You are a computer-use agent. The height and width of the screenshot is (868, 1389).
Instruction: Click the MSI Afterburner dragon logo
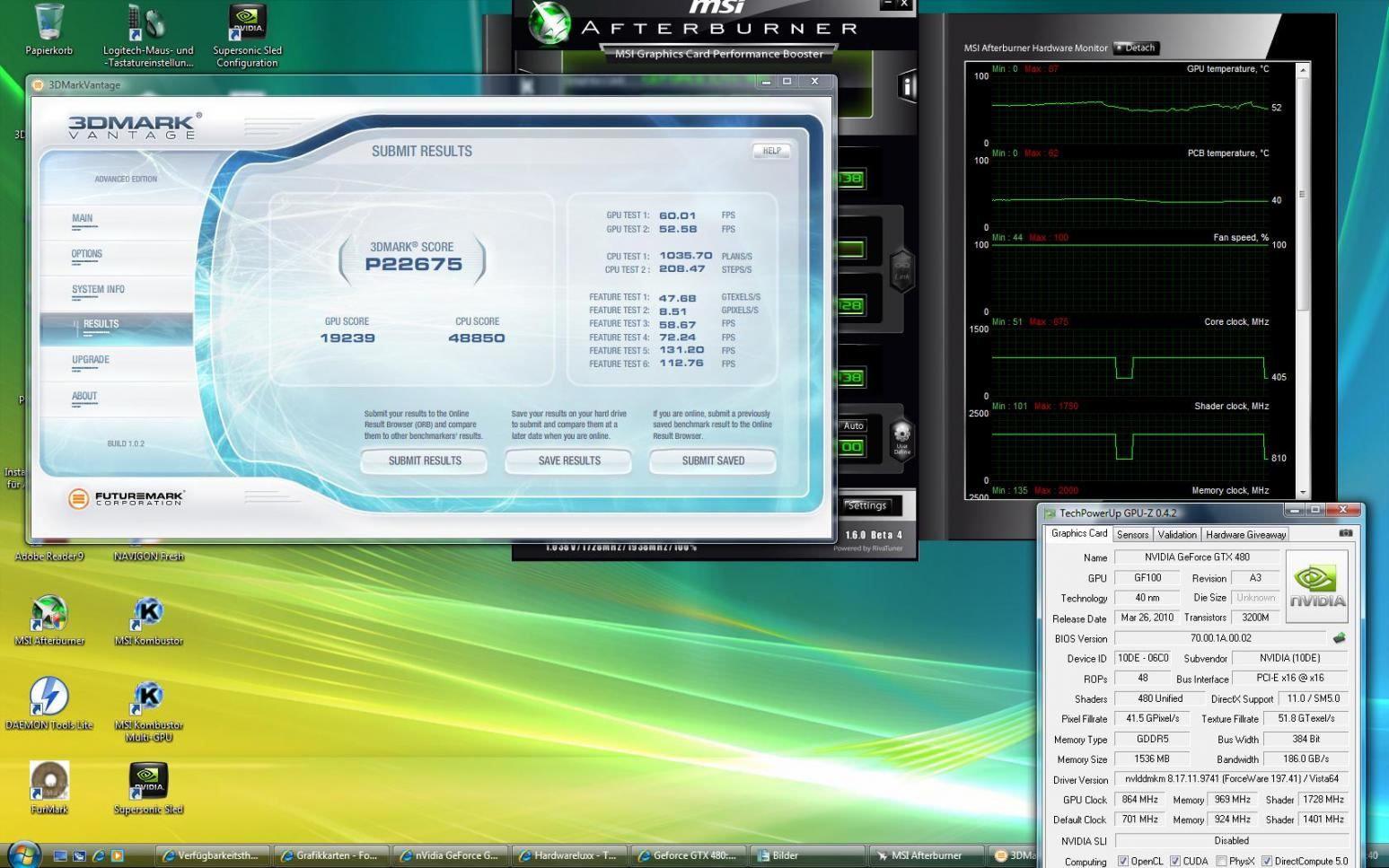[549, 22]
